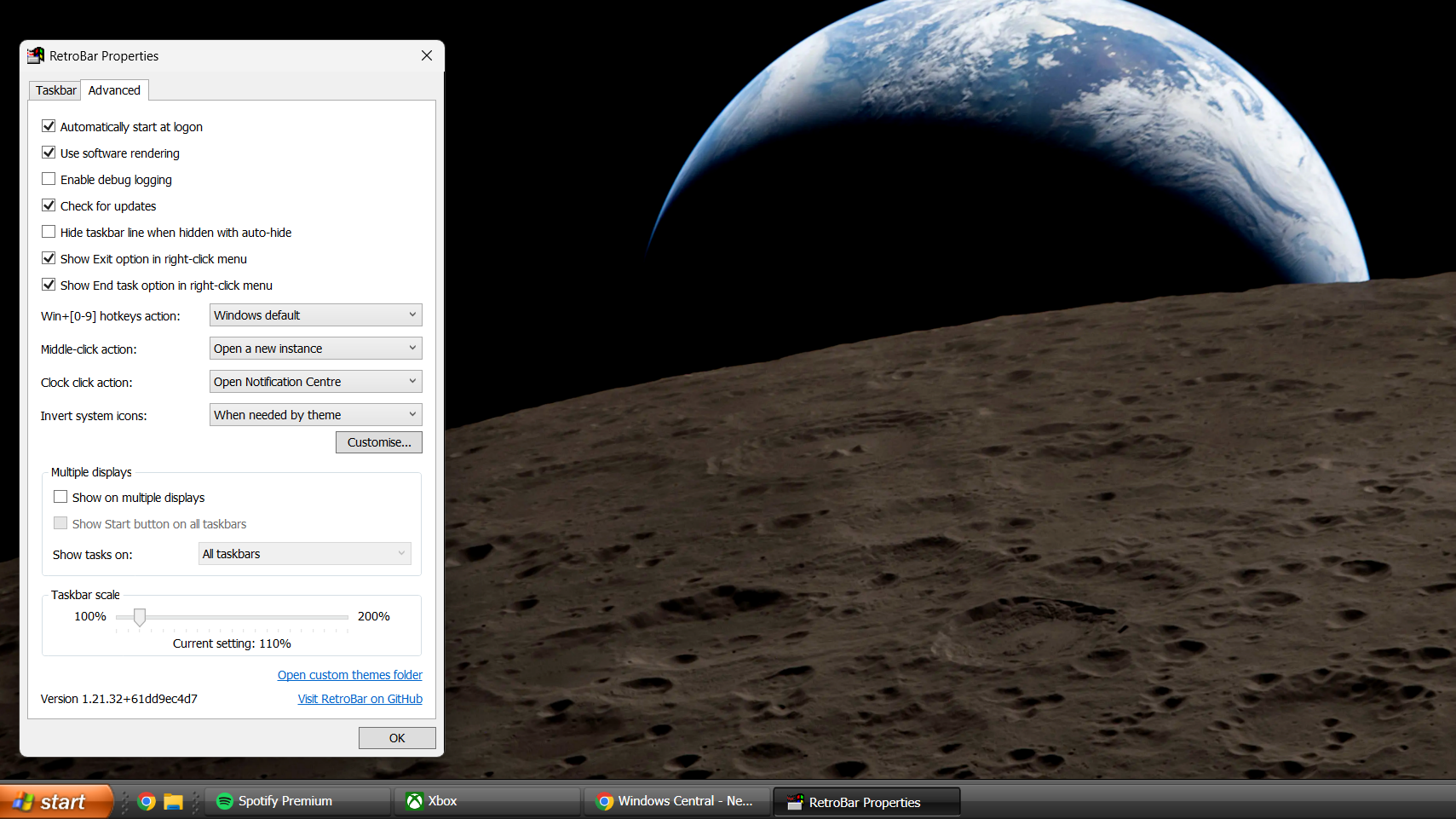Enable debug logging checkbox

49,179
